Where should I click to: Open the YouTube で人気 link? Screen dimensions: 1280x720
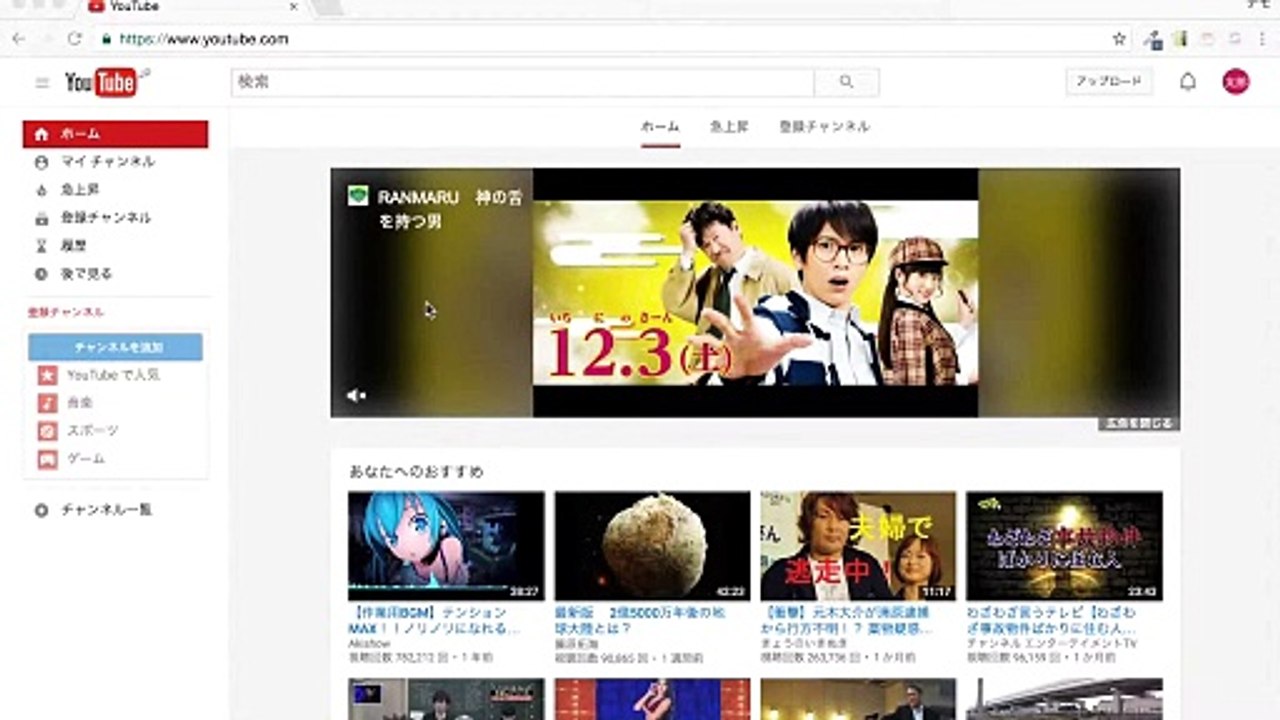point(113,375)
